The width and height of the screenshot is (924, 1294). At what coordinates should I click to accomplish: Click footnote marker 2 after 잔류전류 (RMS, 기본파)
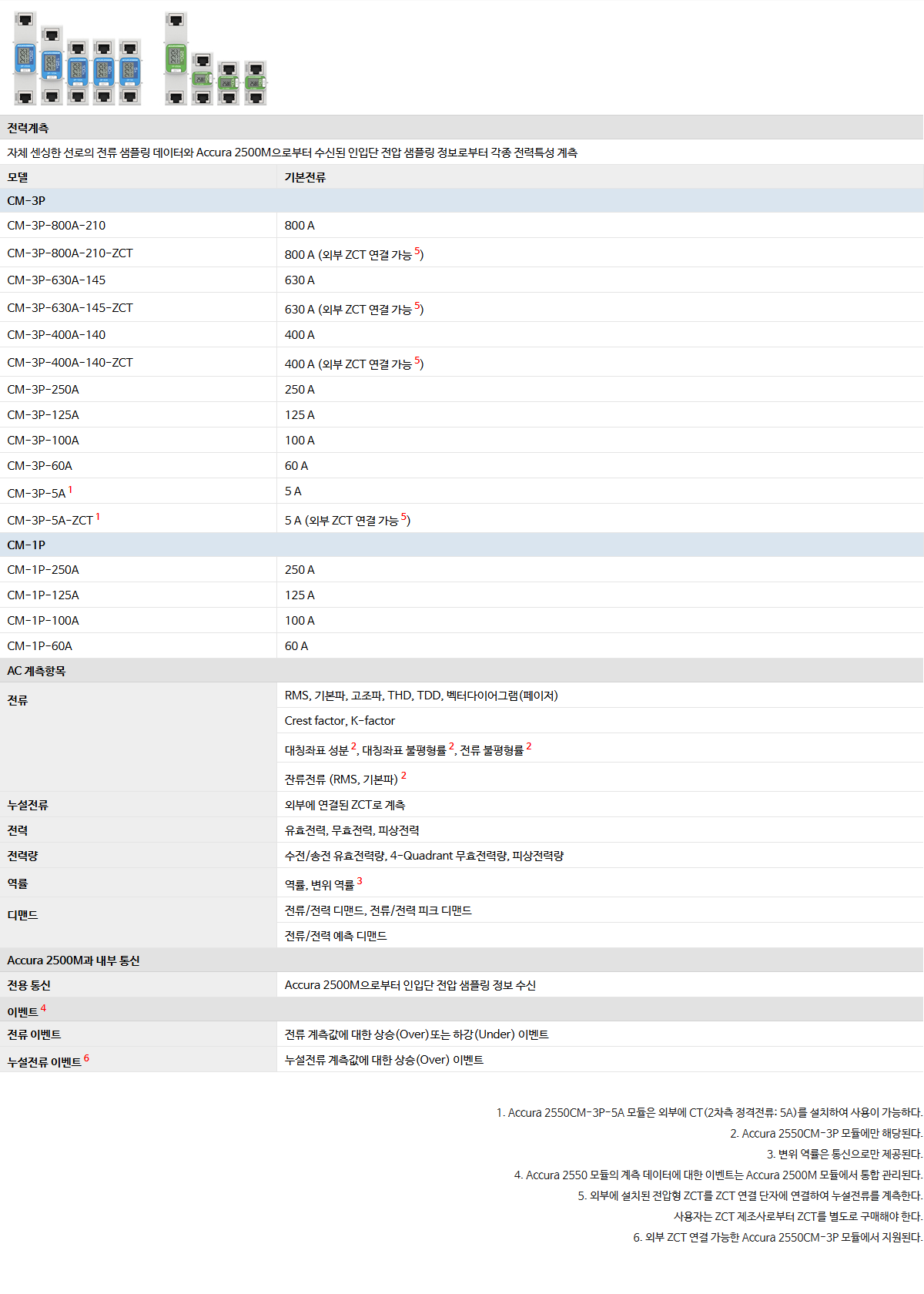tap(403, 776)
